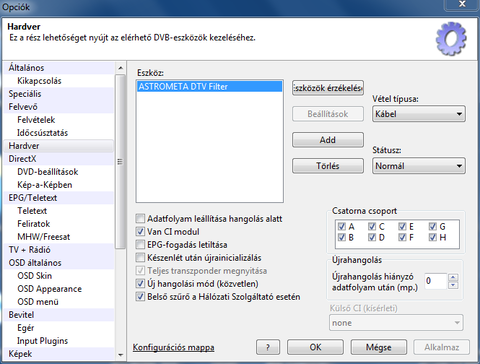
Task: Select the Általános category
Action: click(x=58, y=68)
